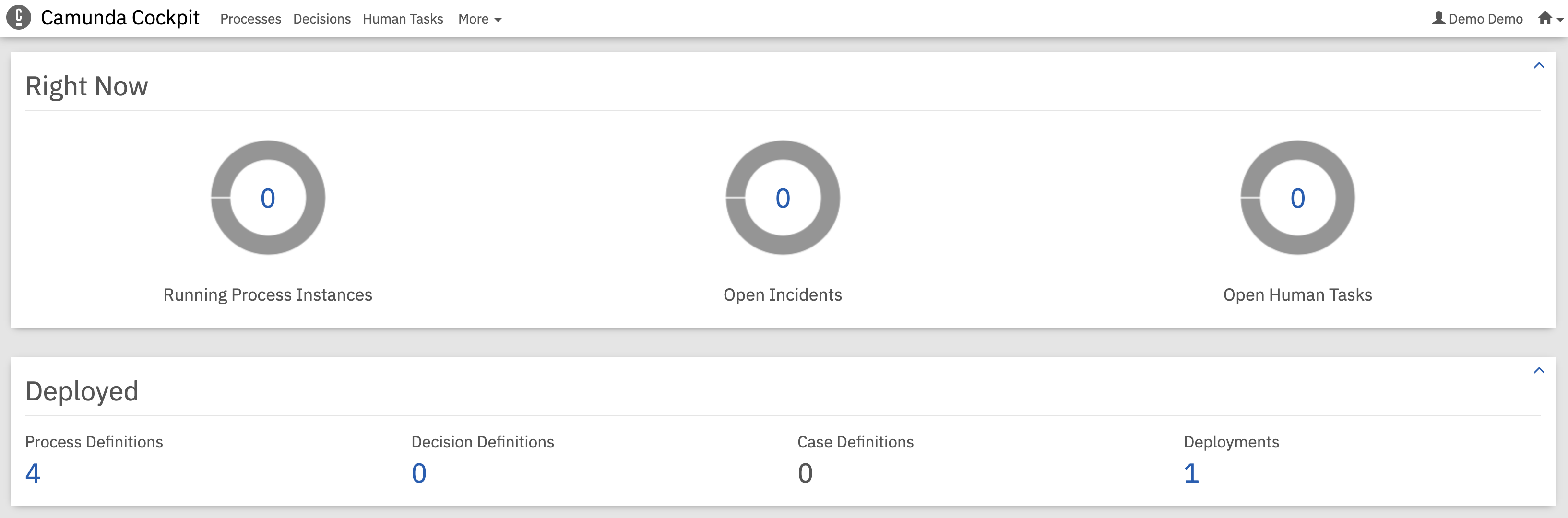1568x518 pixels.
Task: Click the Decision Definitions count 0
Action: [419, 473]
